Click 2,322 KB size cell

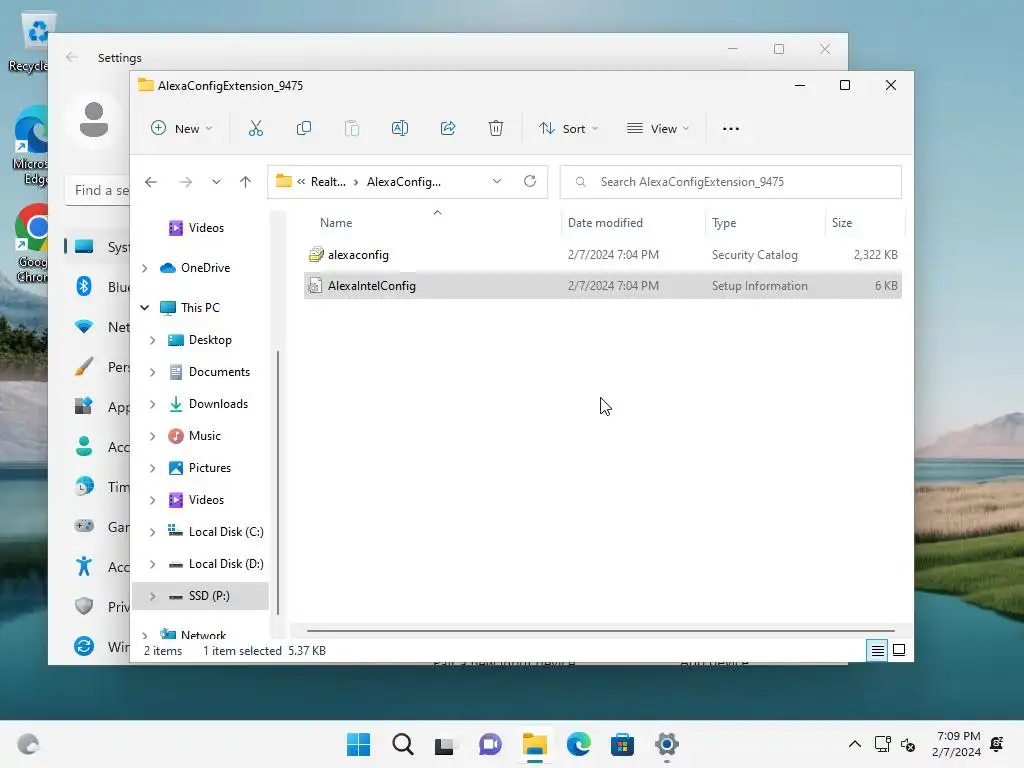point(875,255)
